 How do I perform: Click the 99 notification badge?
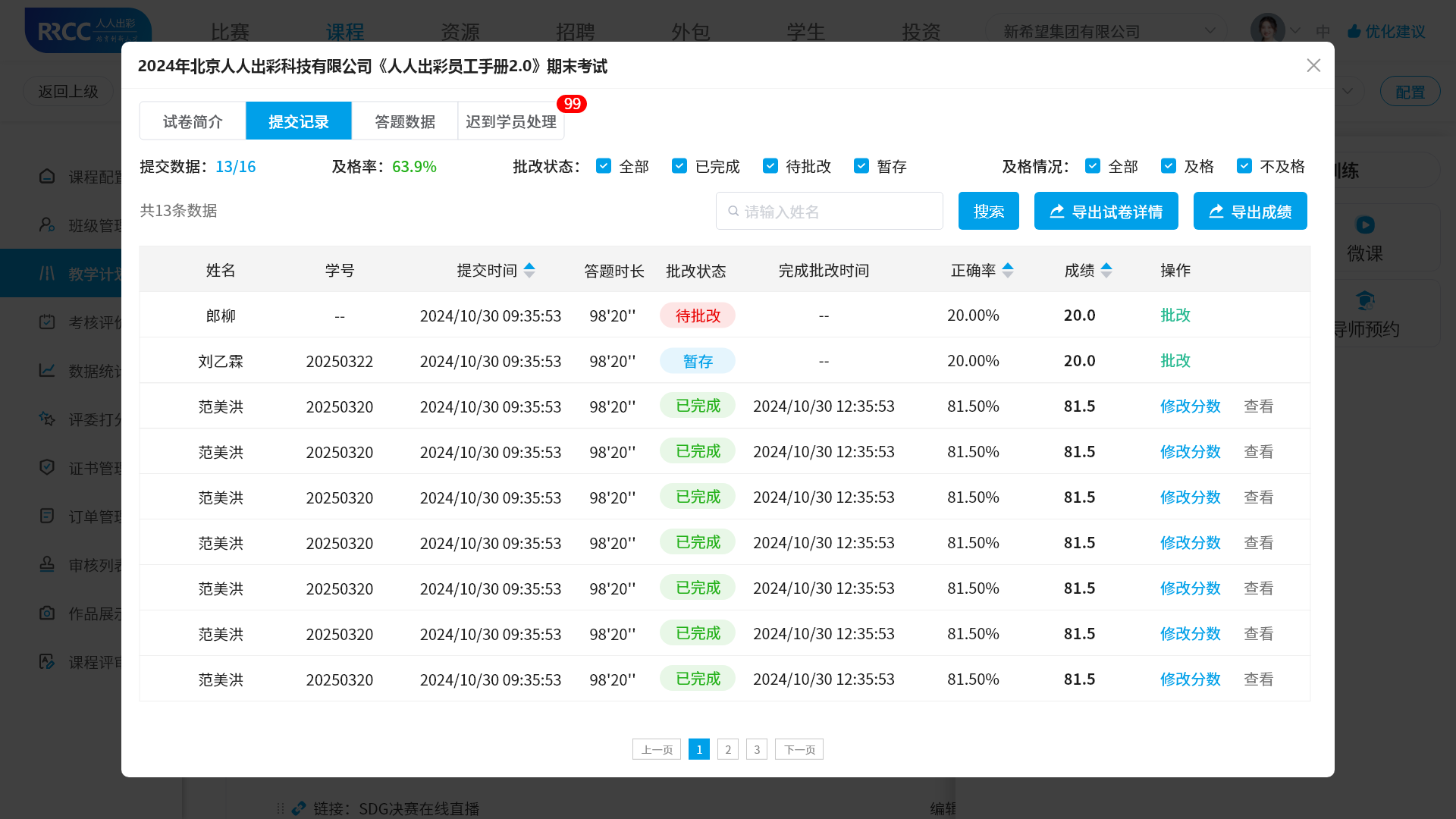[572, 104]
